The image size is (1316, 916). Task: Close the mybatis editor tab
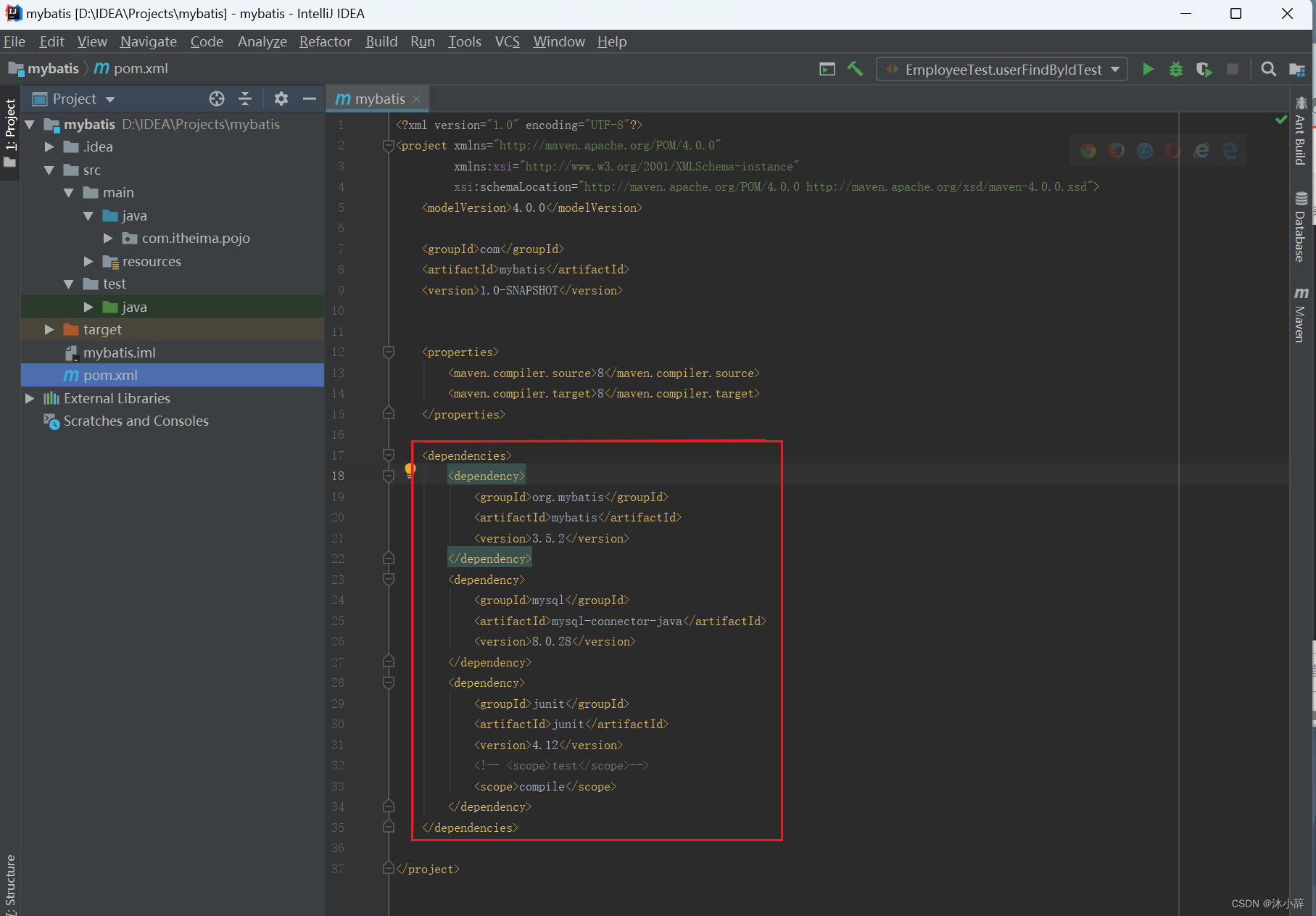(416, 99)
